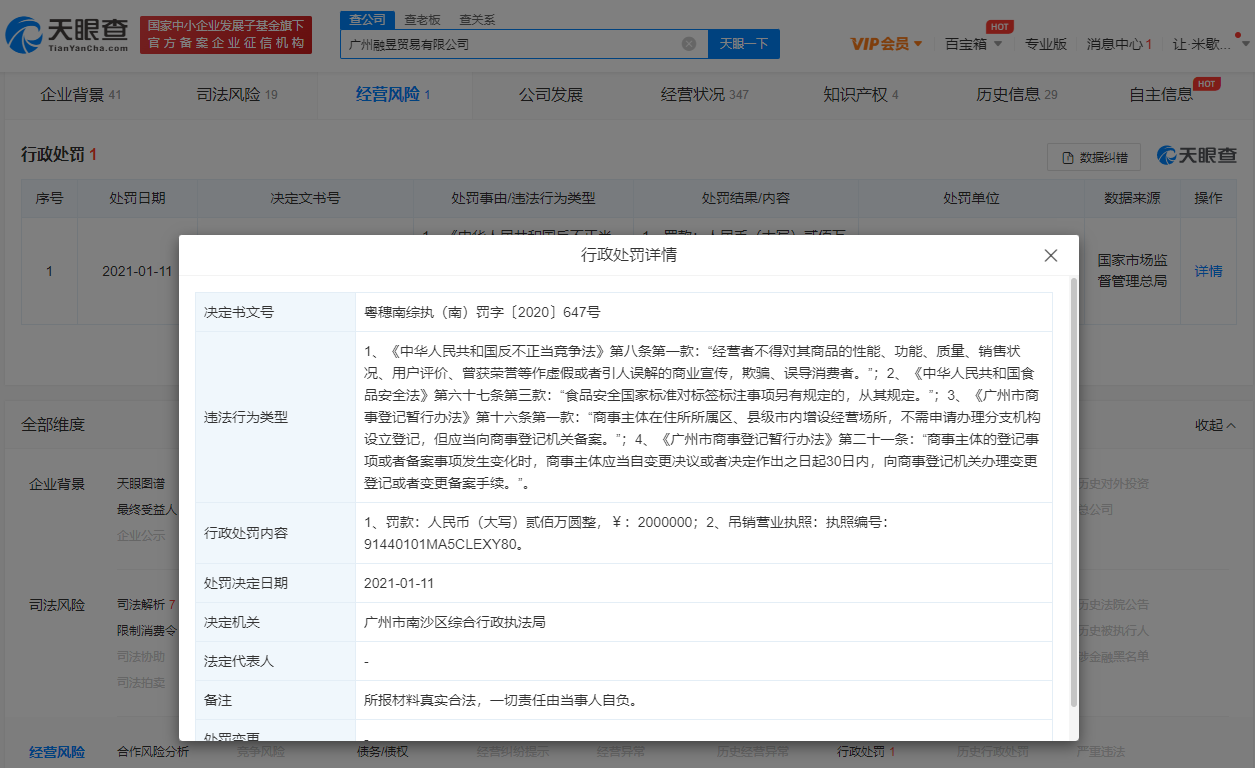Screen dimensions: 1255x768
Task: Click the Tianyancha logo in header
Action: click(x=68, y=35)
